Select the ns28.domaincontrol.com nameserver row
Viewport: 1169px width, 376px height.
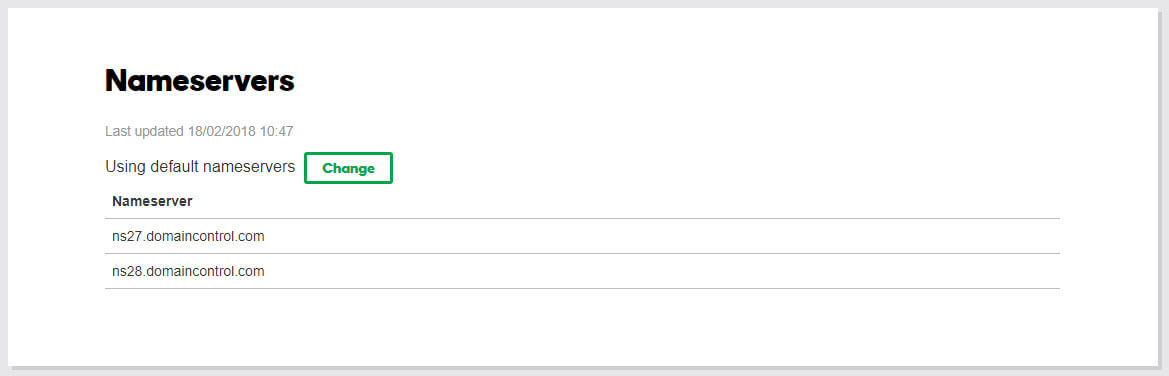pyautogui.click(x=582, y=271)
